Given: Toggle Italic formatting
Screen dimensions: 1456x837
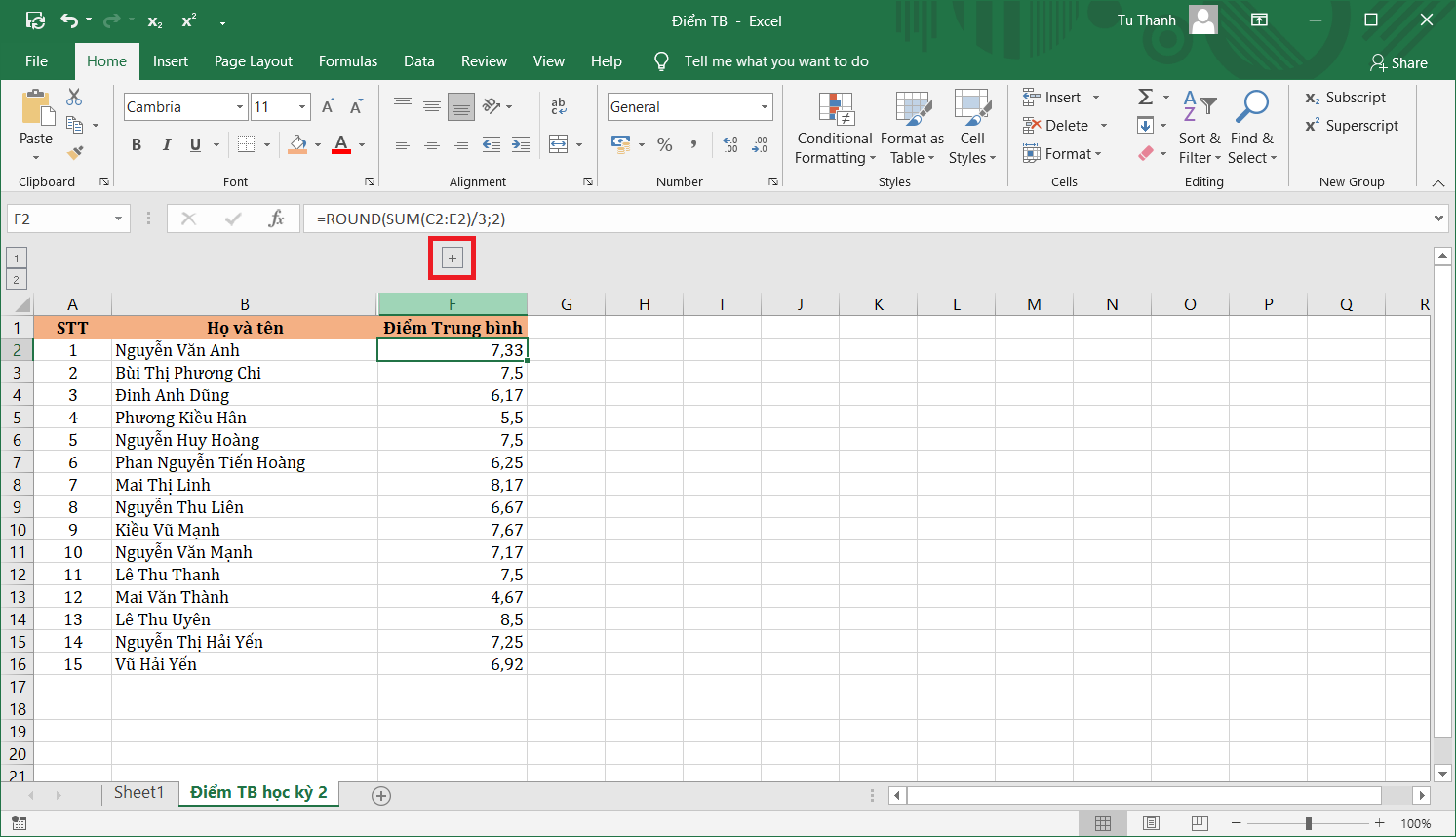Looking at the screenshot, I should pyautogui.click(x=167, y=144).
